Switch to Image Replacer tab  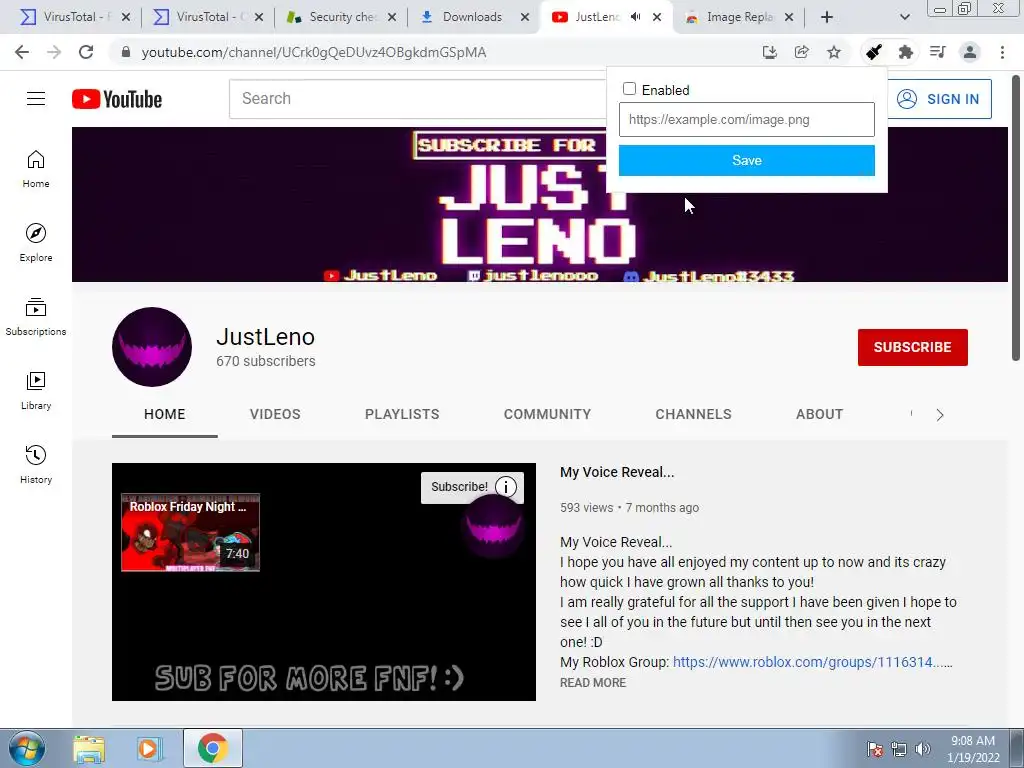[738, 17]
